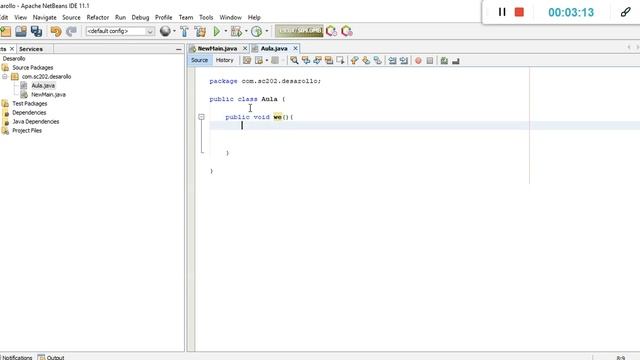Select the Java Dependencies node
Viewport: 640px width, 360px height.
tap(36, 122)
